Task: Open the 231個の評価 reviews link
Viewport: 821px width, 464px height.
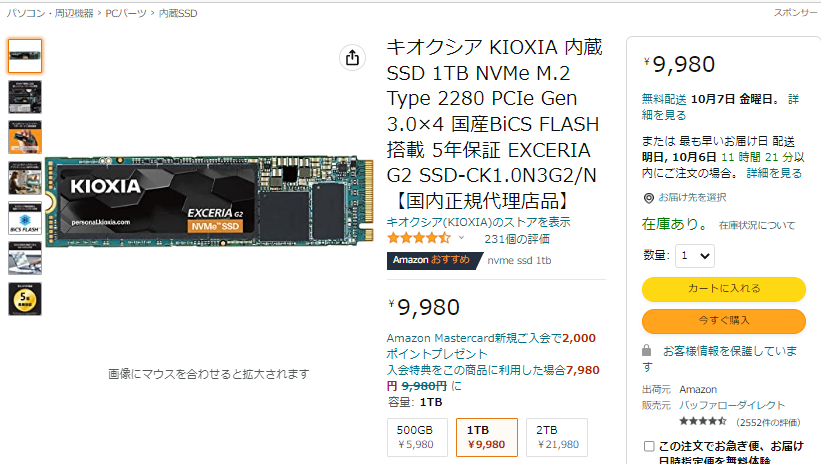Action: [516, 239]
